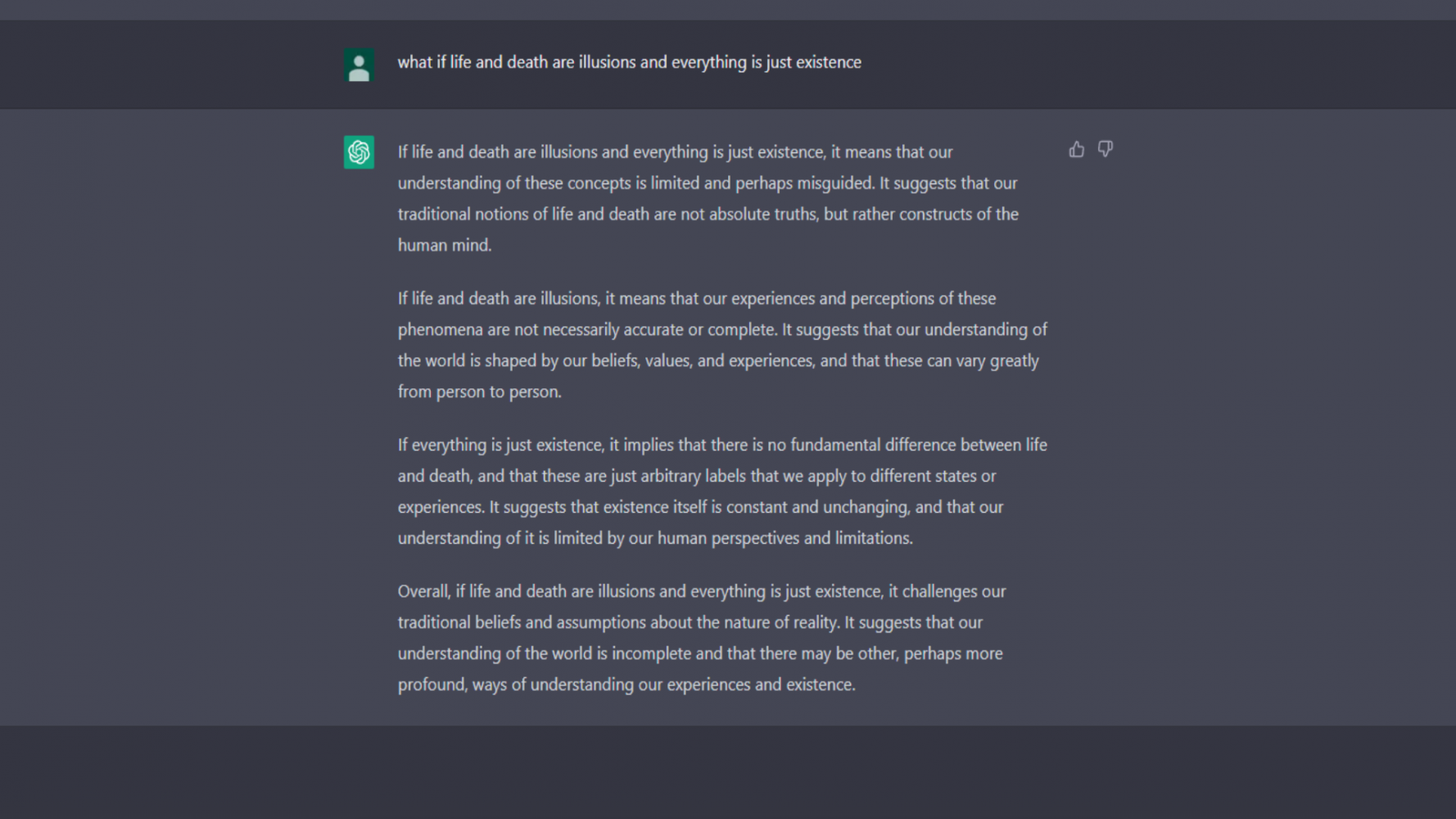Click the line starting "If everything is just existence"
The width and height of the screenshot is (1456, 819).
pos(722,446)
